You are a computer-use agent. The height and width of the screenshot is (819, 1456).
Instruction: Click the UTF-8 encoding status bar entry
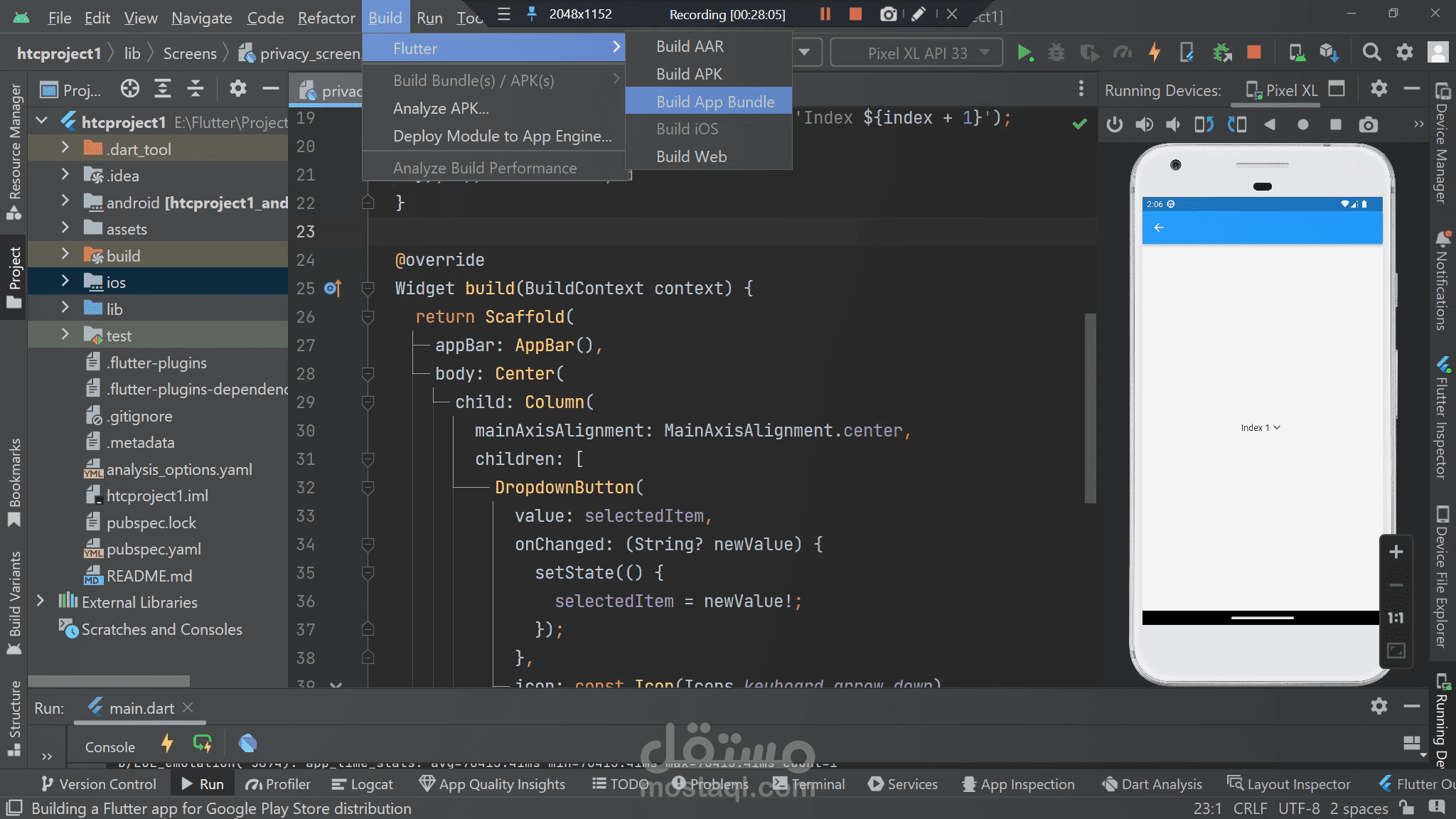click(x=1298, y=808)
